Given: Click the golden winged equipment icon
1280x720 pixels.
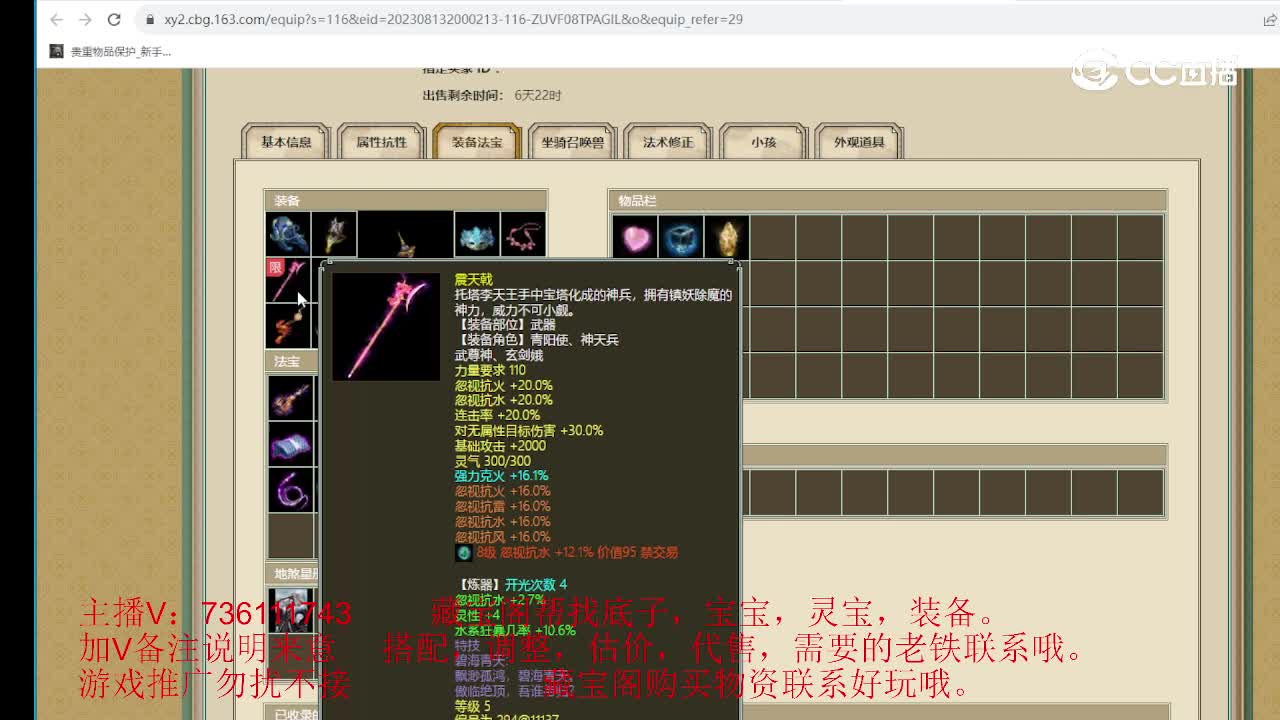Looking at the screenshot, I should (x=334, y=234).
